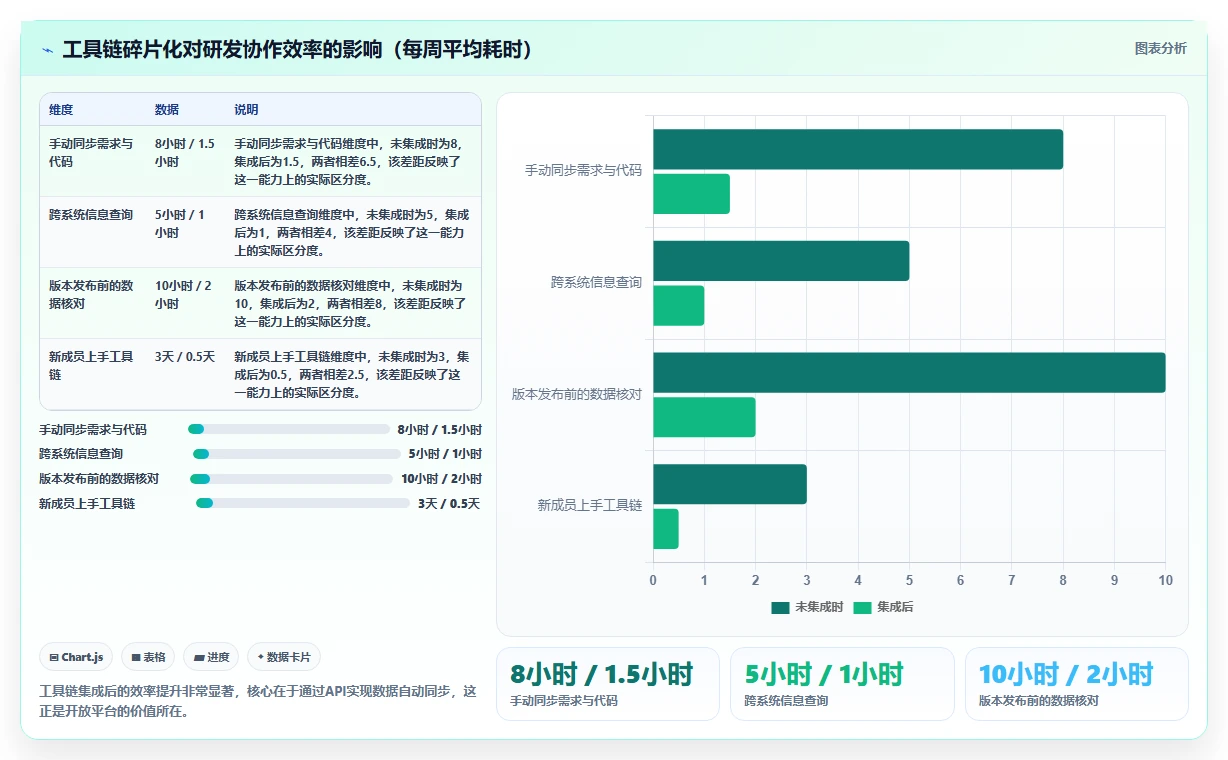Click the chart y-axis label 版本发布前的数据核对
The height and width of the screenshot is (760, 1228).
point(577,394)
